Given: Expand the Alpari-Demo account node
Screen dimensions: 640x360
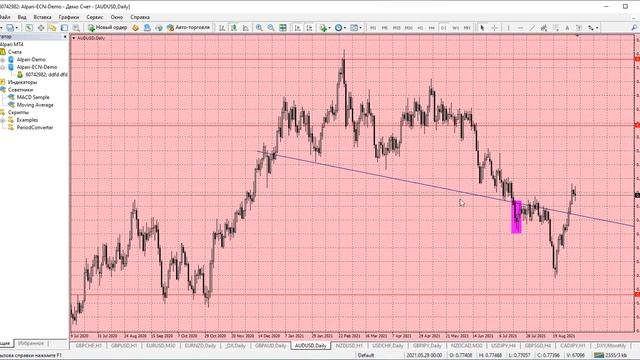Looking at the screenshot, I should click(3, 60).
